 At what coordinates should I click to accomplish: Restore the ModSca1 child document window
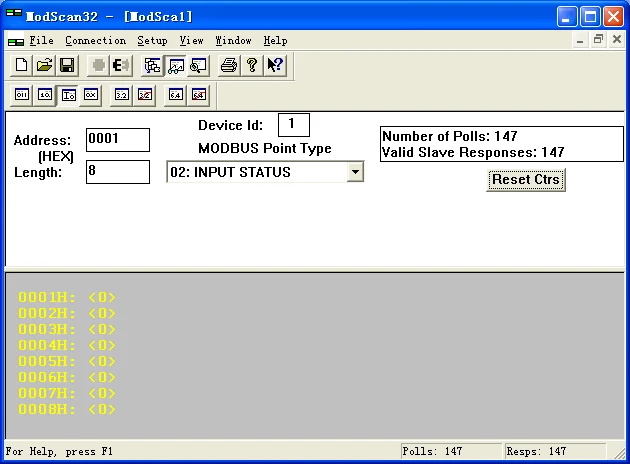(598, 40)
